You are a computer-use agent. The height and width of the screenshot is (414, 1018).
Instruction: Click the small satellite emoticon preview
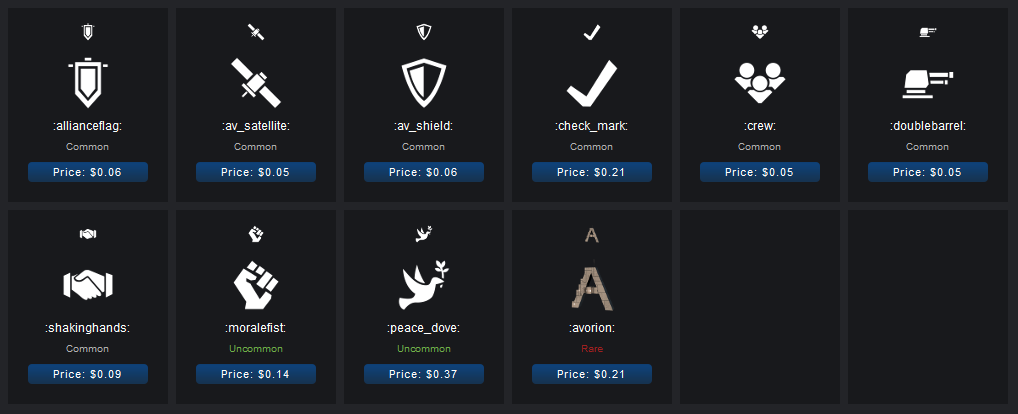(256, 33)
